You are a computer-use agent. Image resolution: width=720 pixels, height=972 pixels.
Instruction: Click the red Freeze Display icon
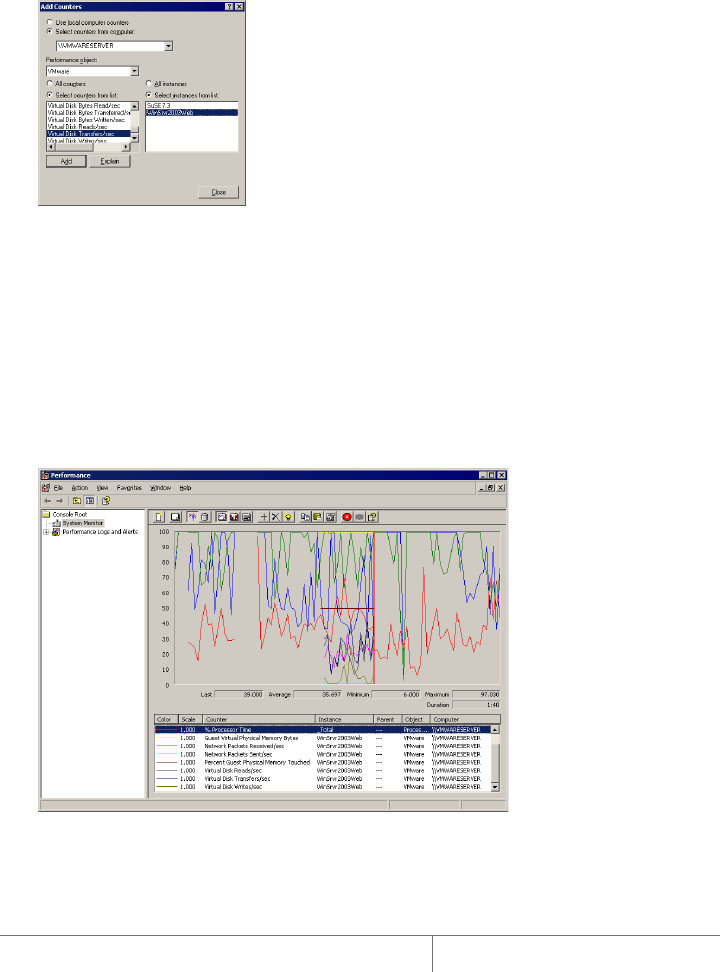click(x=347, y=516)
